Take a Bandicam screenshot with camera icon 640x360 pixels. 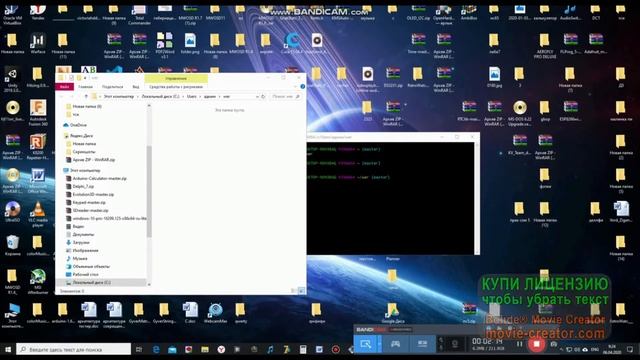coord(553,344)
